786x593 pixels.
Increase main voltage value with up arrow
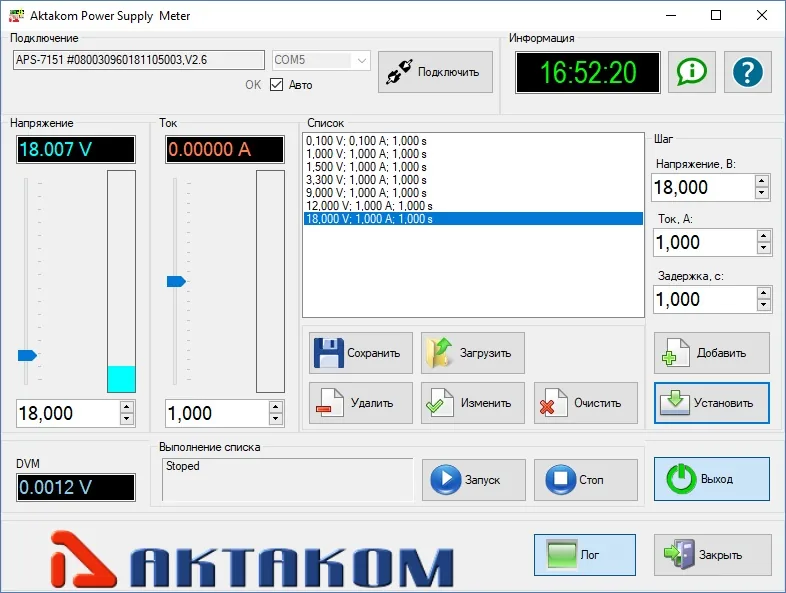coord(127,408)
